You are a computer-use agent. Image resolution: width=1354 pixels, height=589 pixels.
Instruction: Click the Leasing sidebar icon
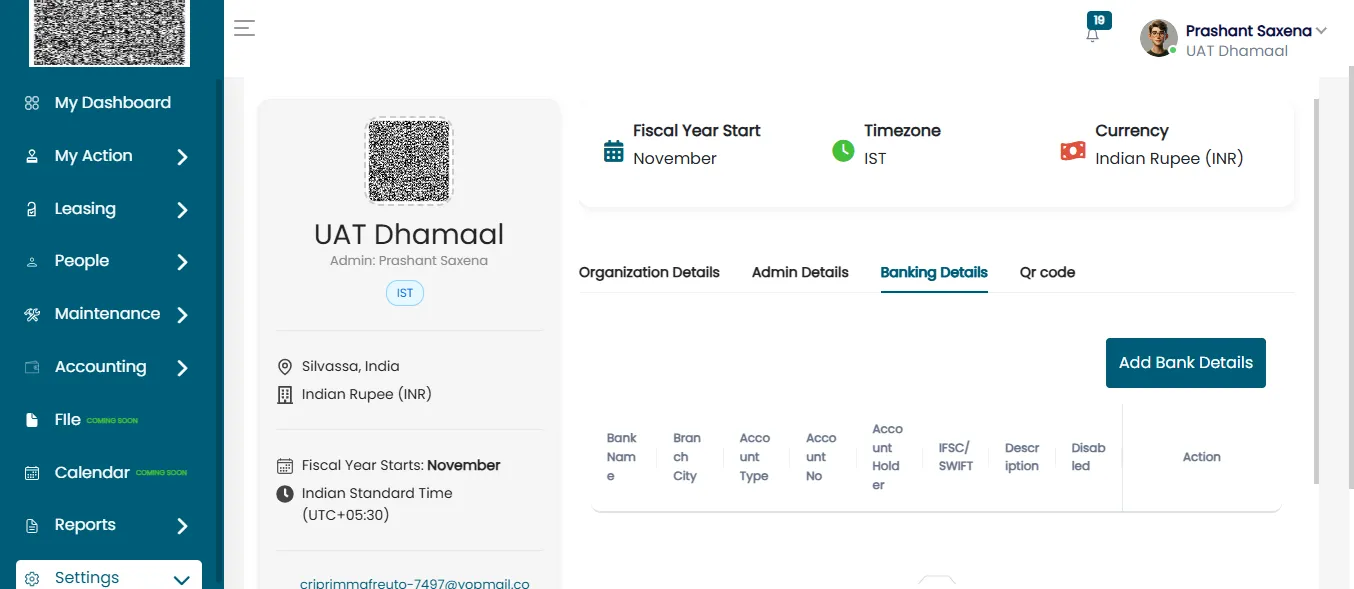click(32, 209)
